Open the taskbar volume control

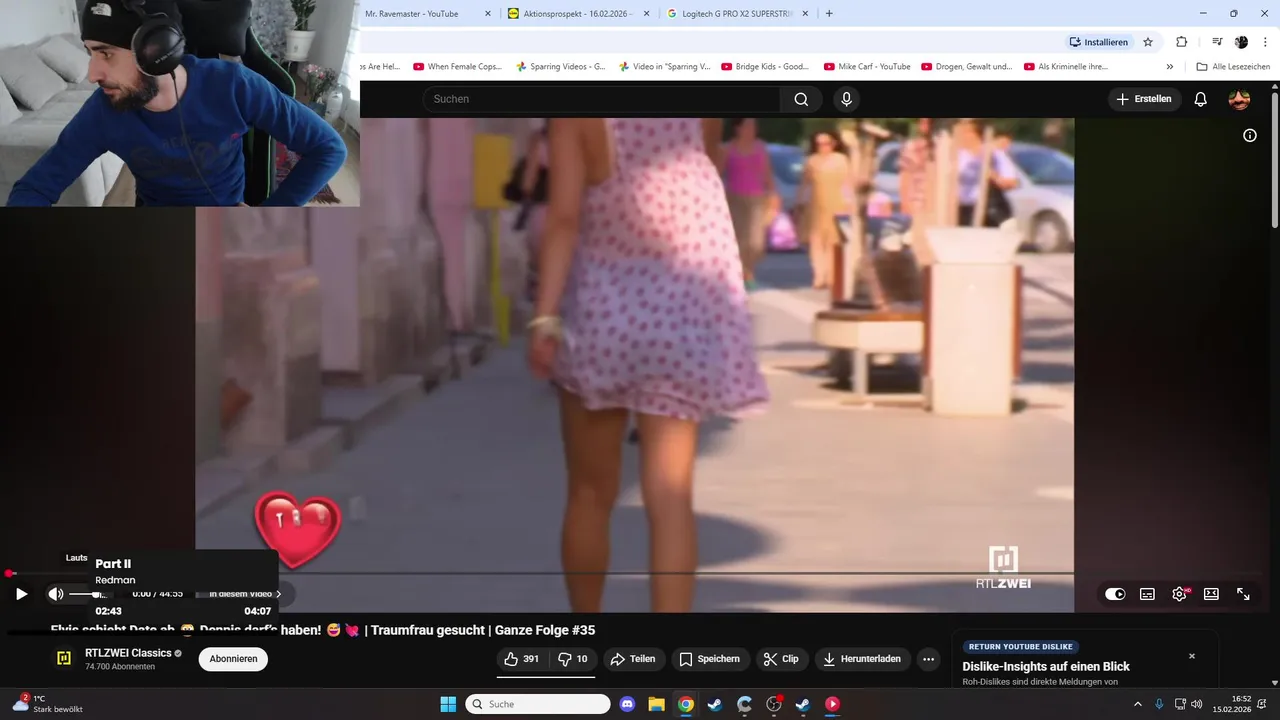[x=1197, y=704]
